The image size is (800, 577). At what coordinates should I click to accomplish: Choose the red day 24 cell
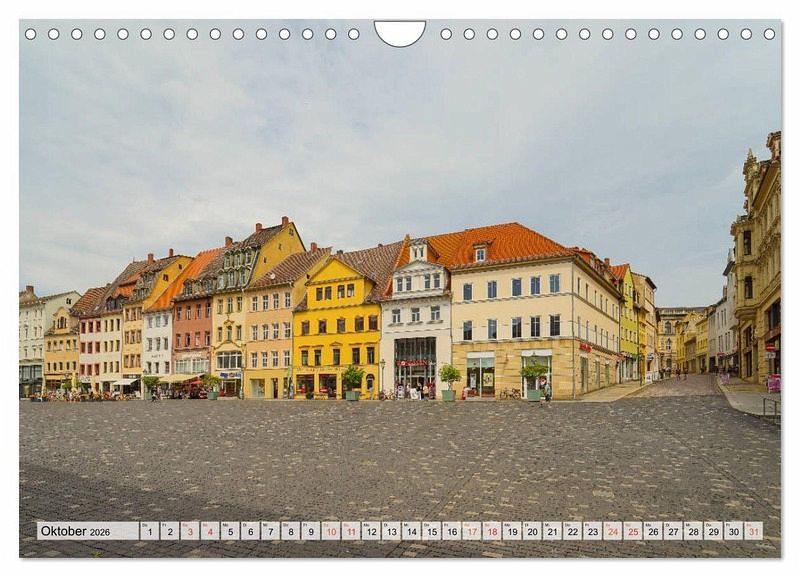click(613, 531)
